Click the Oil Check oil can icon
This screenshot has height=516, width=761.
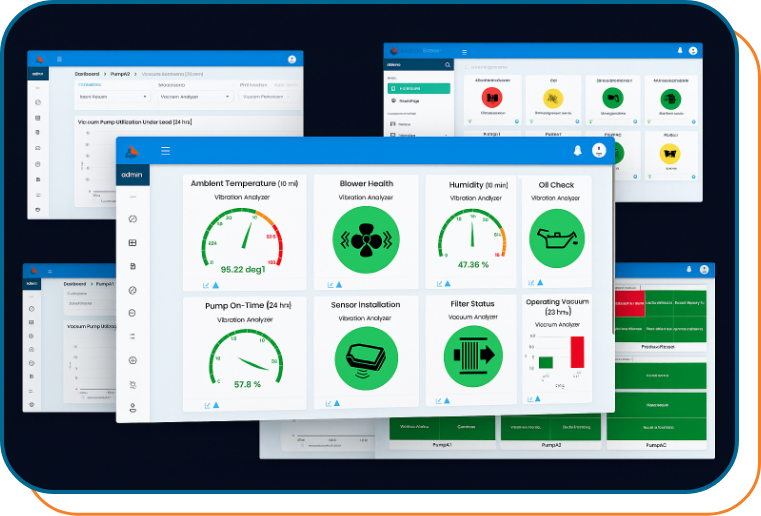coord(557,238)
